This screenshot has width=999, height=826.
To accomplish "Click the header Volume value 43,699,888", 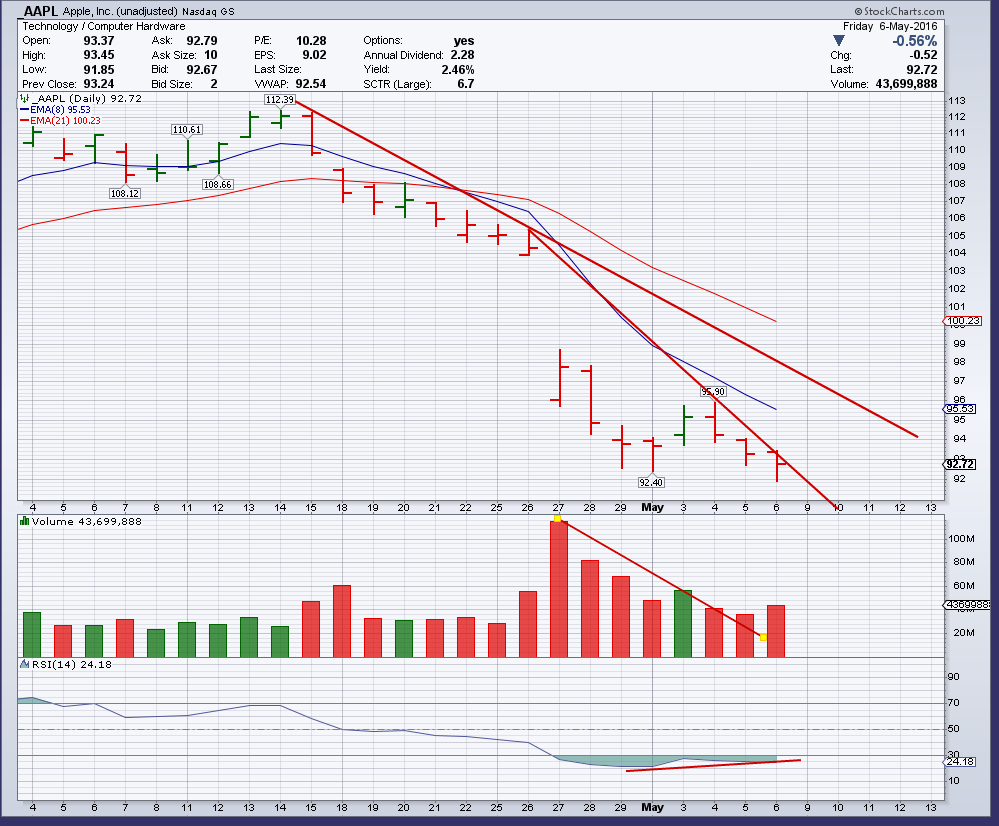I will [x=907, y=83].
